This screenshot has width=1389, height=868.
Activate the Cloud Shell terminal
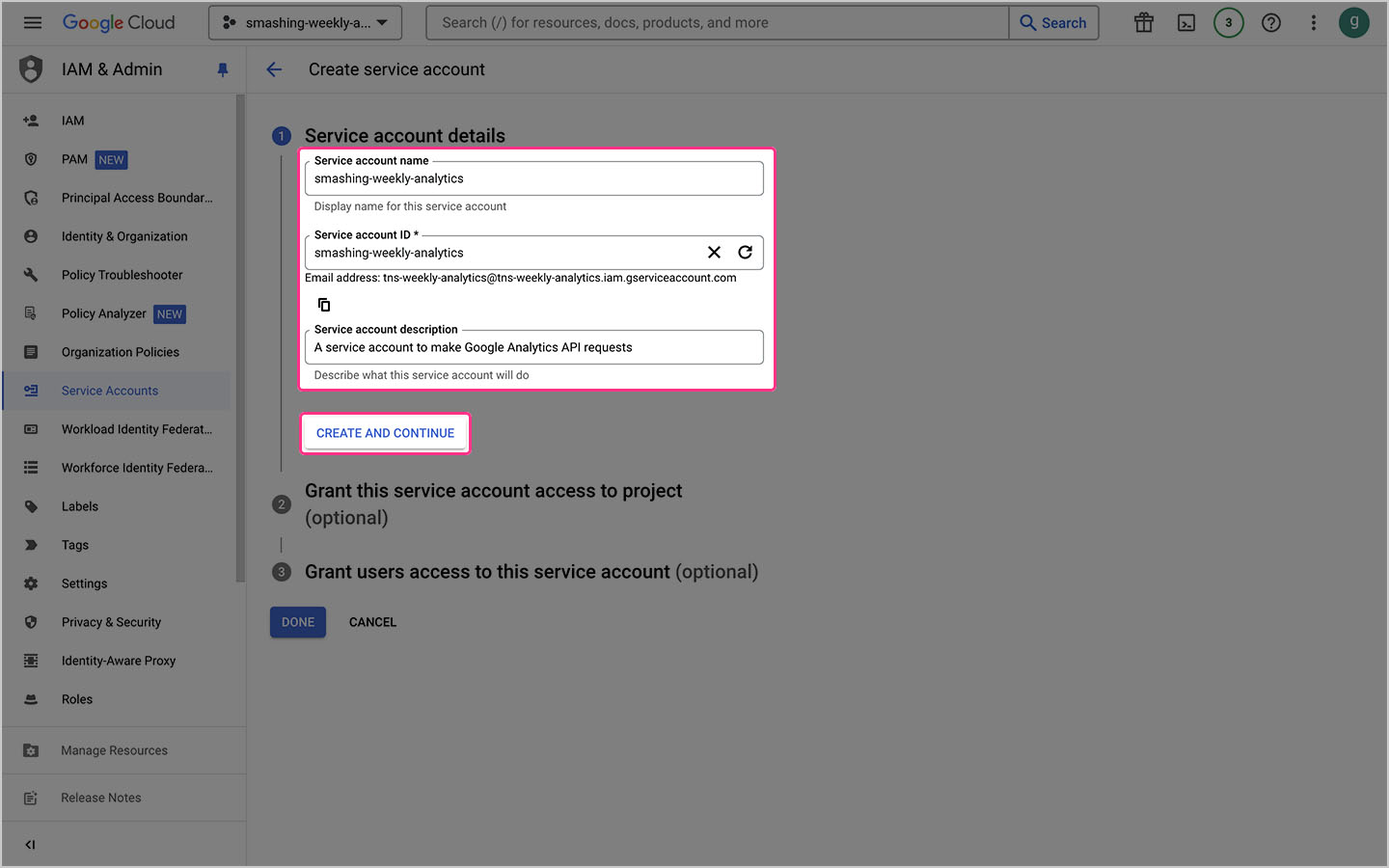click(1185, 22)
